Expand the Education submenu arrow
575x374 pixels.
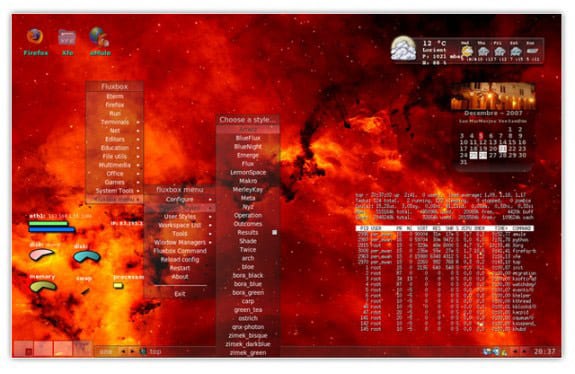tap(138, 148)
